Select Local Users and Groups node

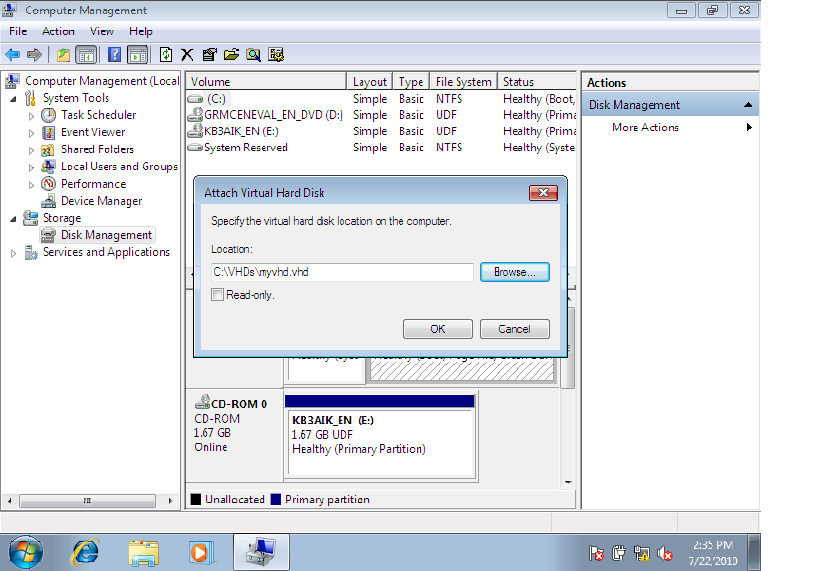point(119,167)
